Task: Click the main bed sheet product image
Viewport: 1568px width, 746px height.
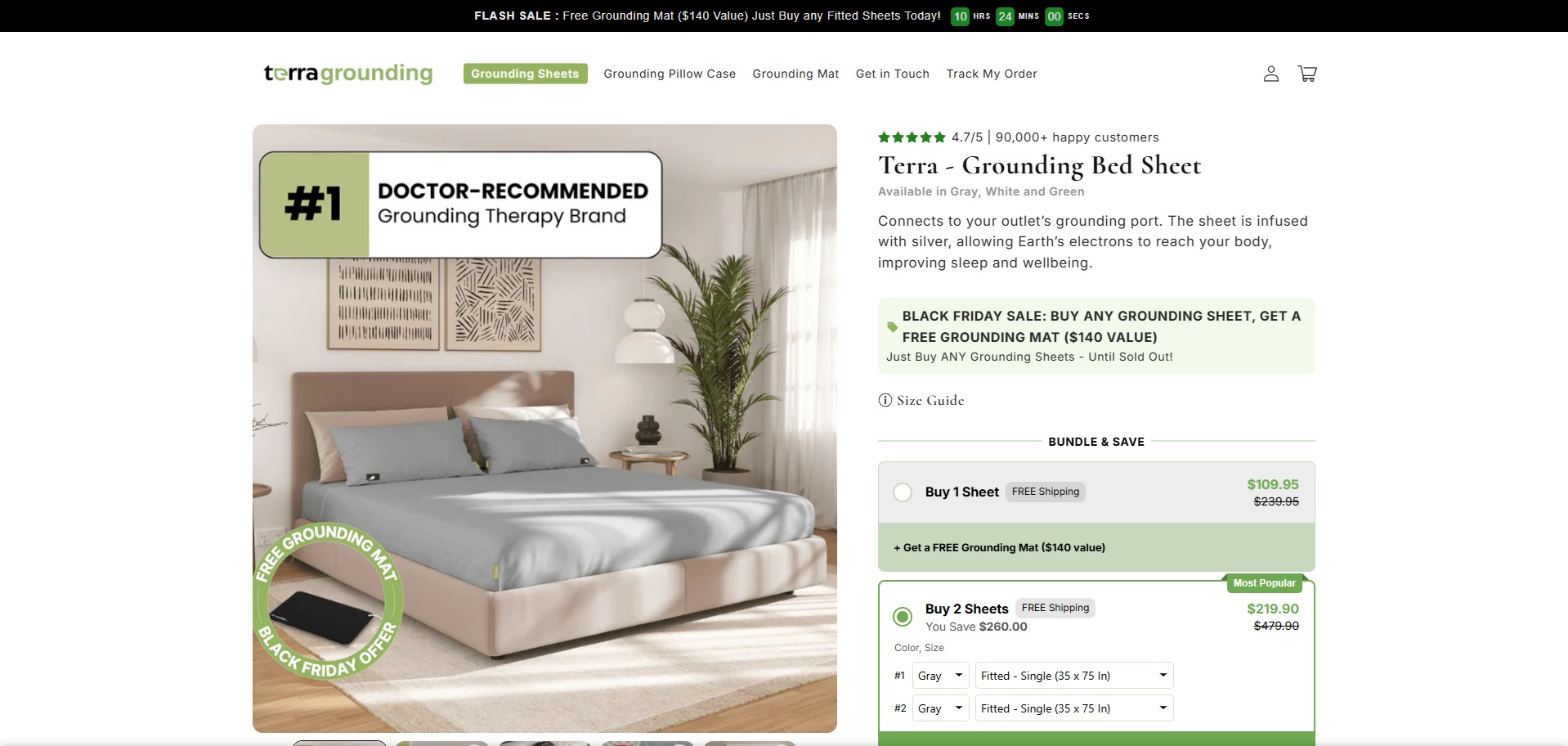Action: coord(544,429)
